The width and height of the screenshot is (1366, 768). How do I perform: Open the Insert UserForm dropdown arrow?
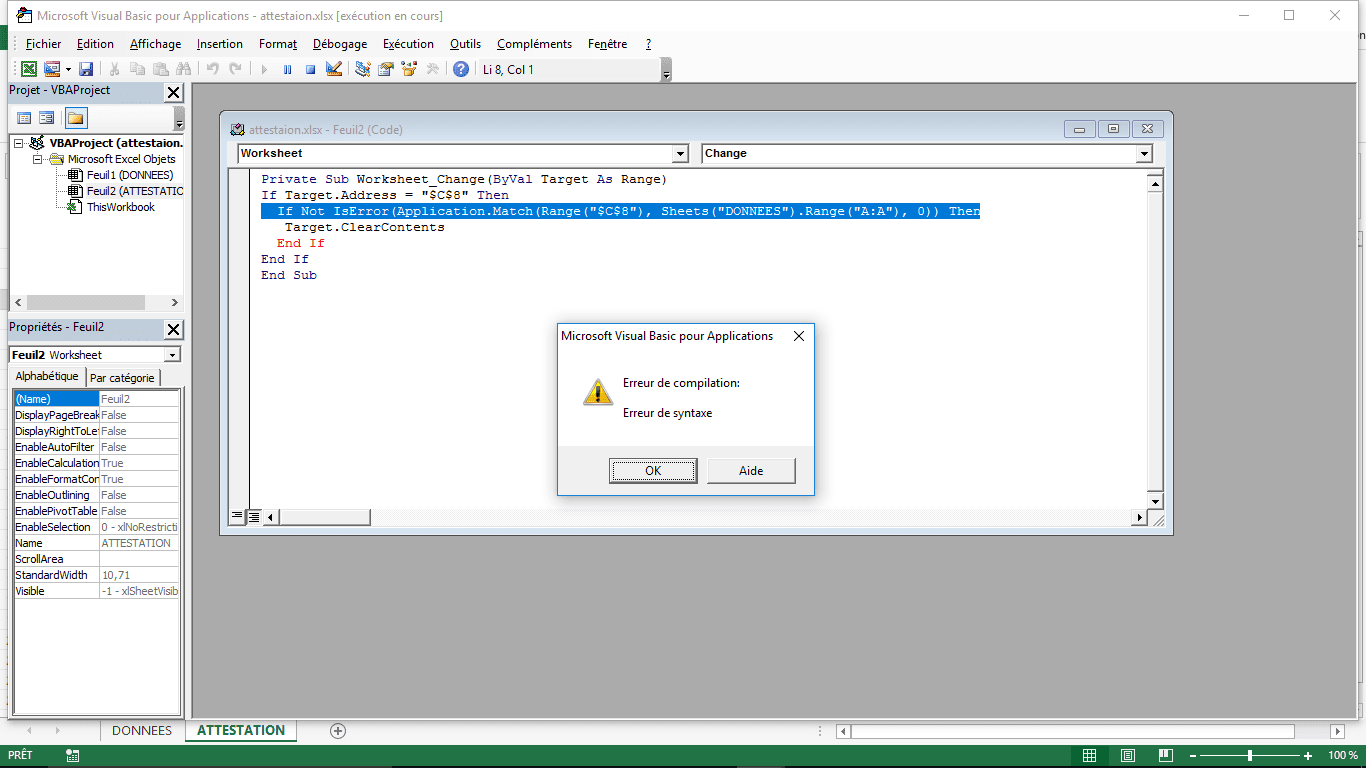pos(68,69)
